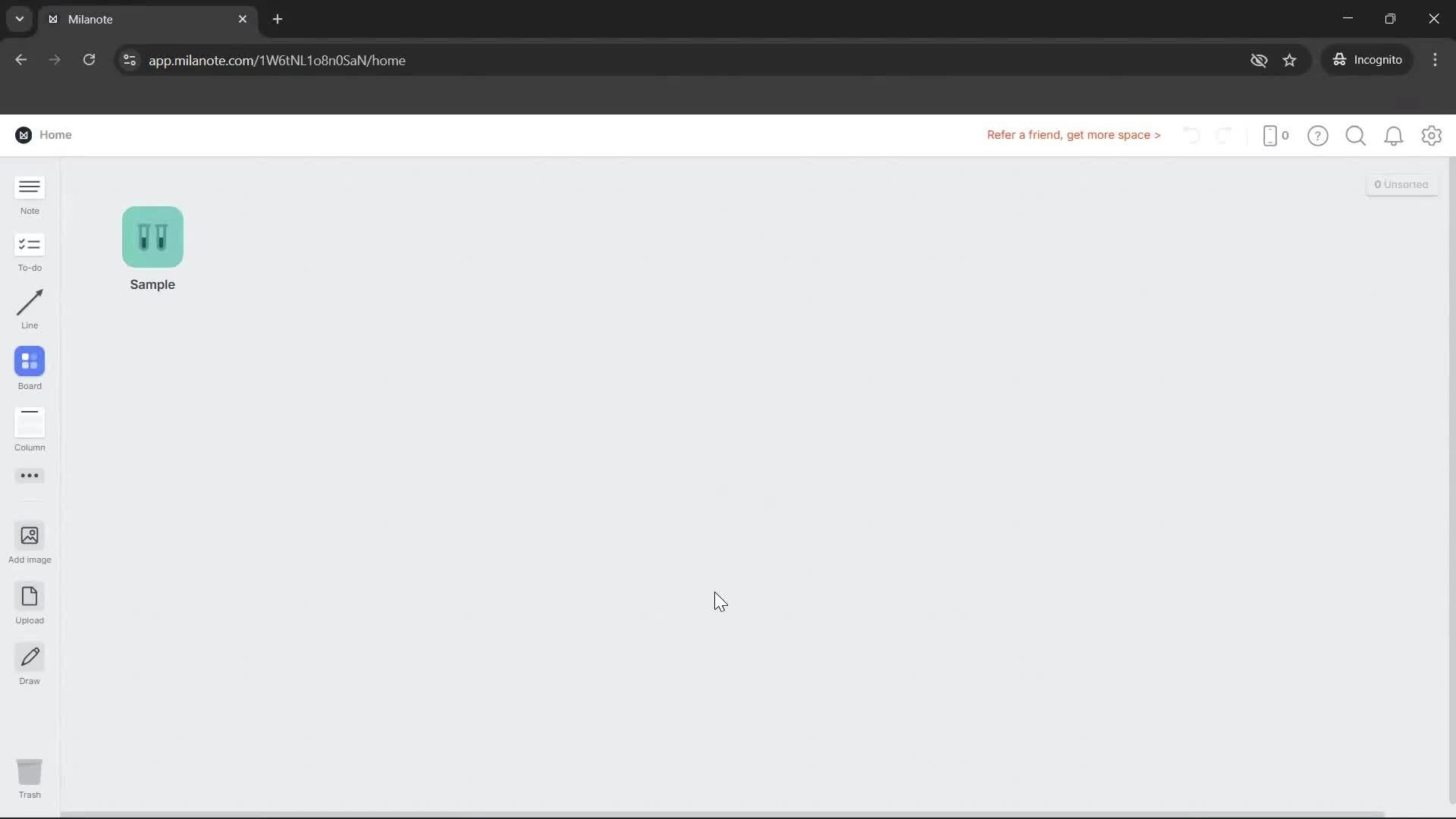Open the Sample board thumbnail

pyautogui.click(x=152, y=237)
